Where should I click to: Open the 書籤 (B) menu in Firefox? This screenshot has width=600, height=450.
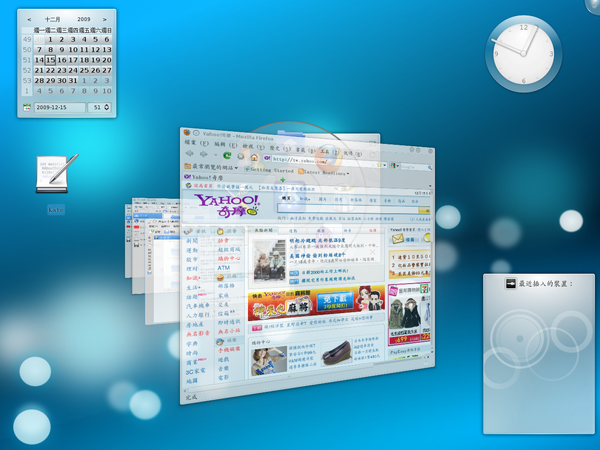(306, 150)
